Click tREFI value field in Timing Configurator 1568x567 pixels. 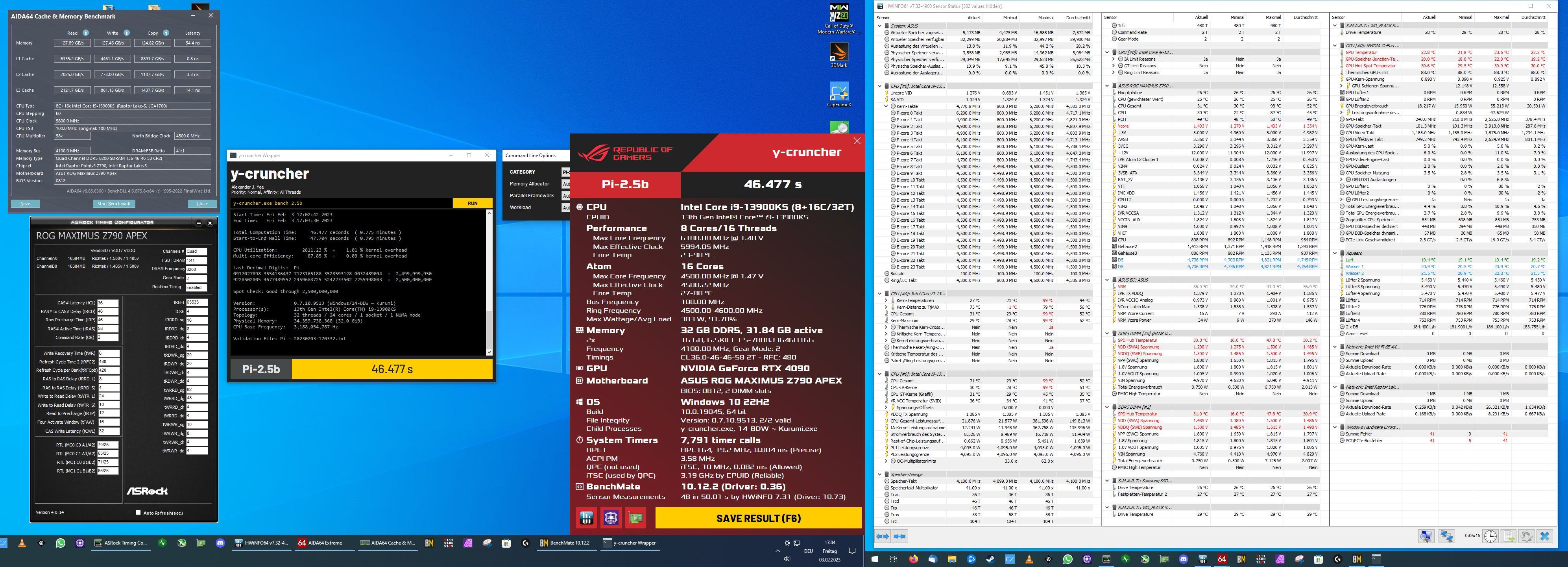click(197, 302)
